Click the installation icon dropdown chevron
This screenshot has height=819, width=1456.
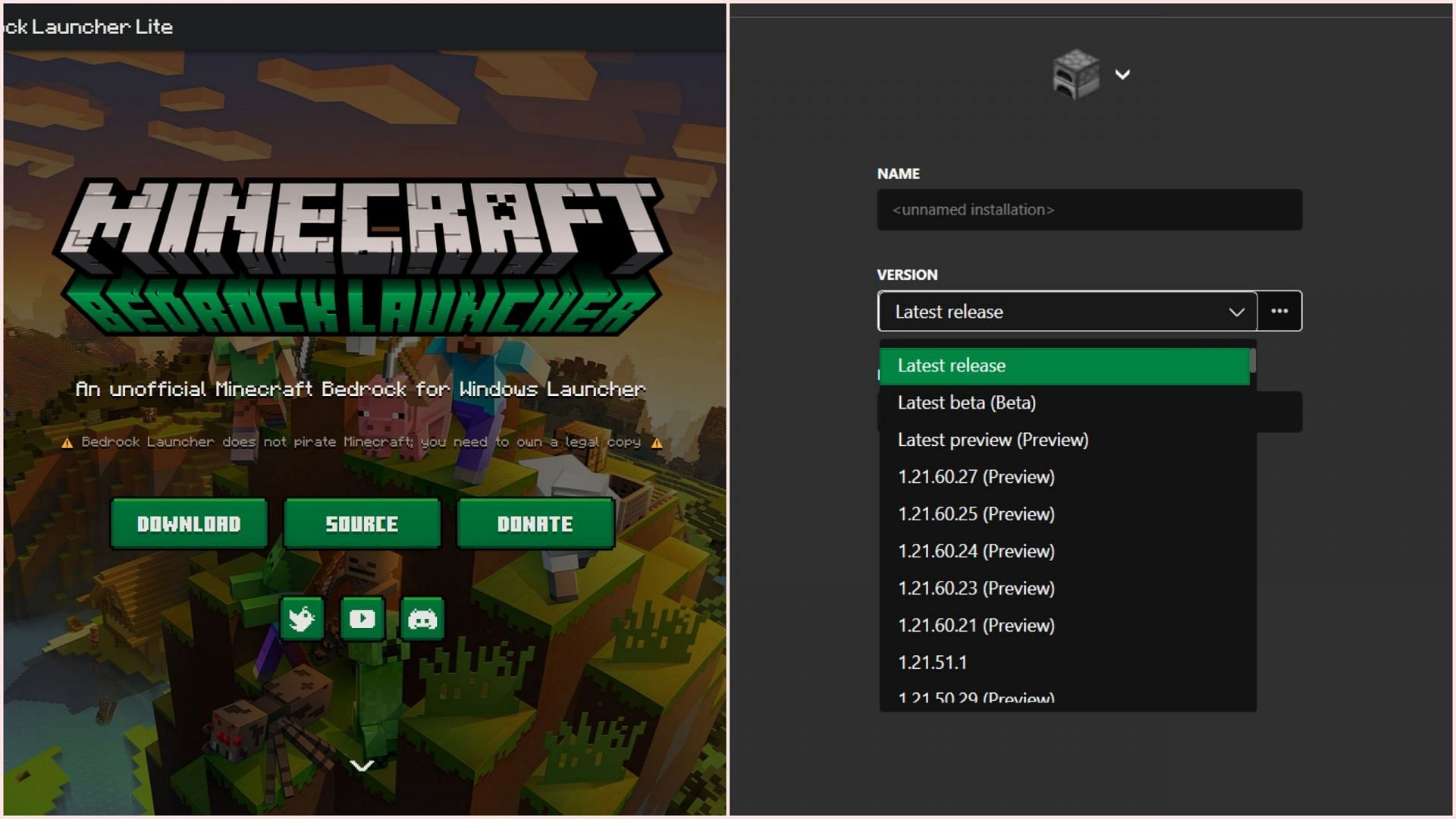click(1123, 73)
